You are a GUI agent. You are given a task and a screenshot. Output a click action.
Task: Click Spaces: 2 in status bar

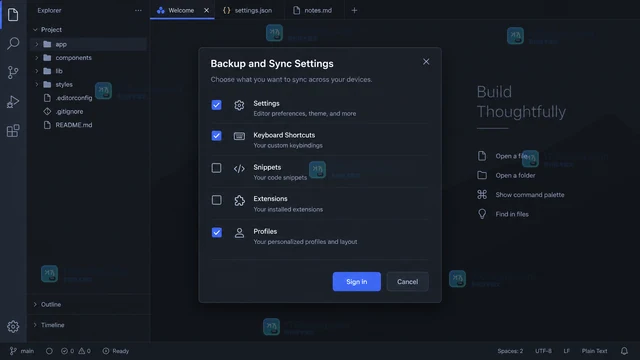click(x=510, y=351)
